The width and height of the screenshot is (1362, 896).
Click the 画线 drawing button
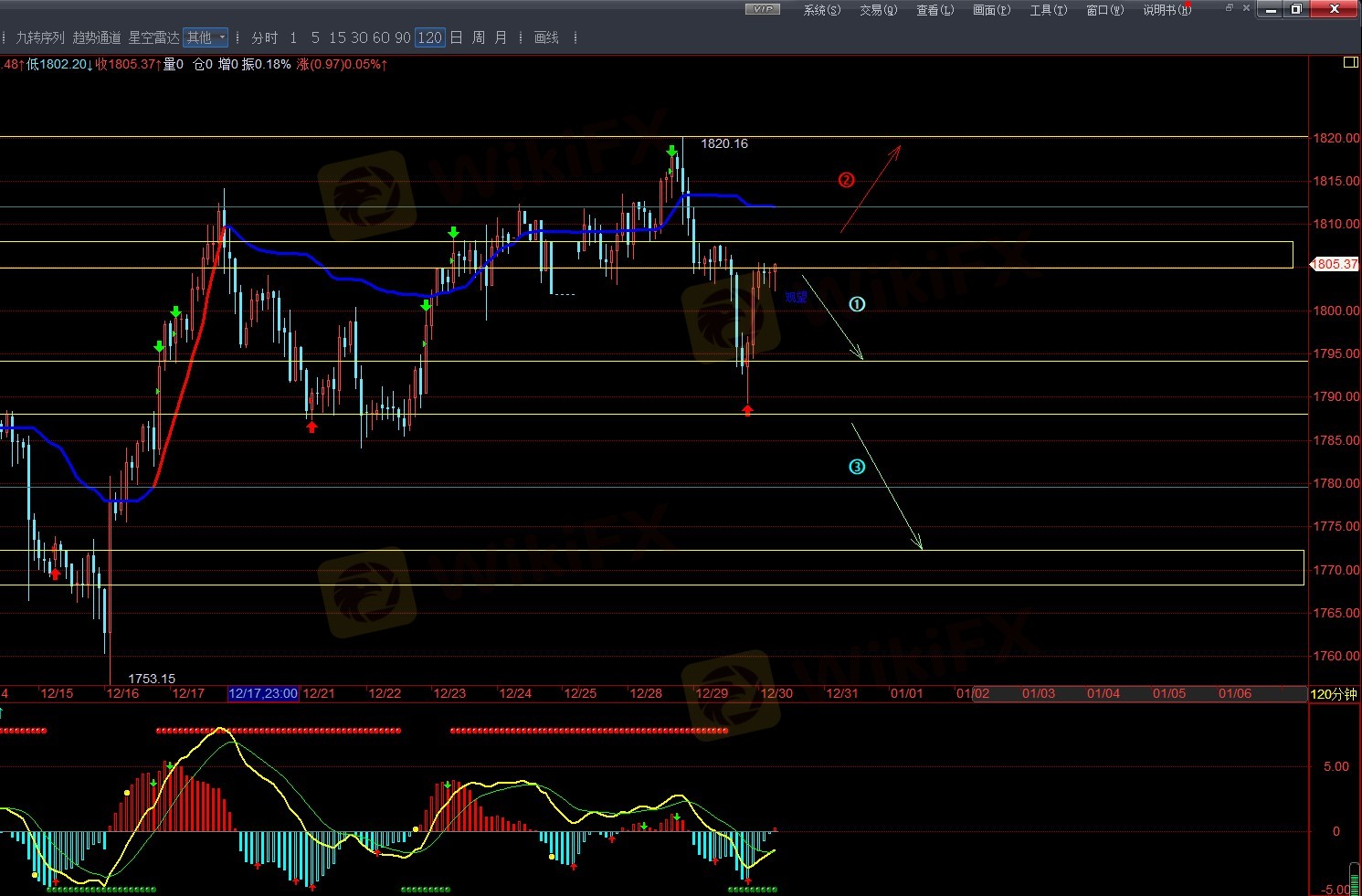coord(546,37)
